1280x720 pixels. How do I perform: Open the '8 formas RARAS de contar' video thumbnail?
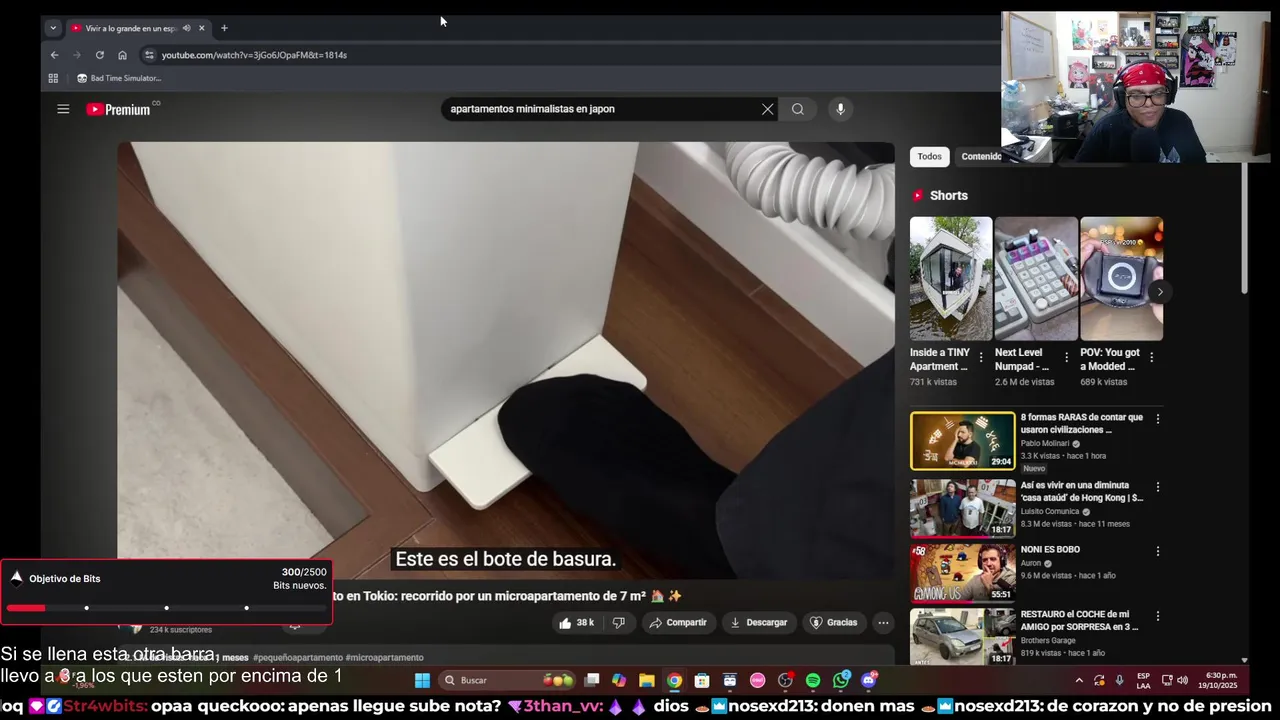(962, 441)
